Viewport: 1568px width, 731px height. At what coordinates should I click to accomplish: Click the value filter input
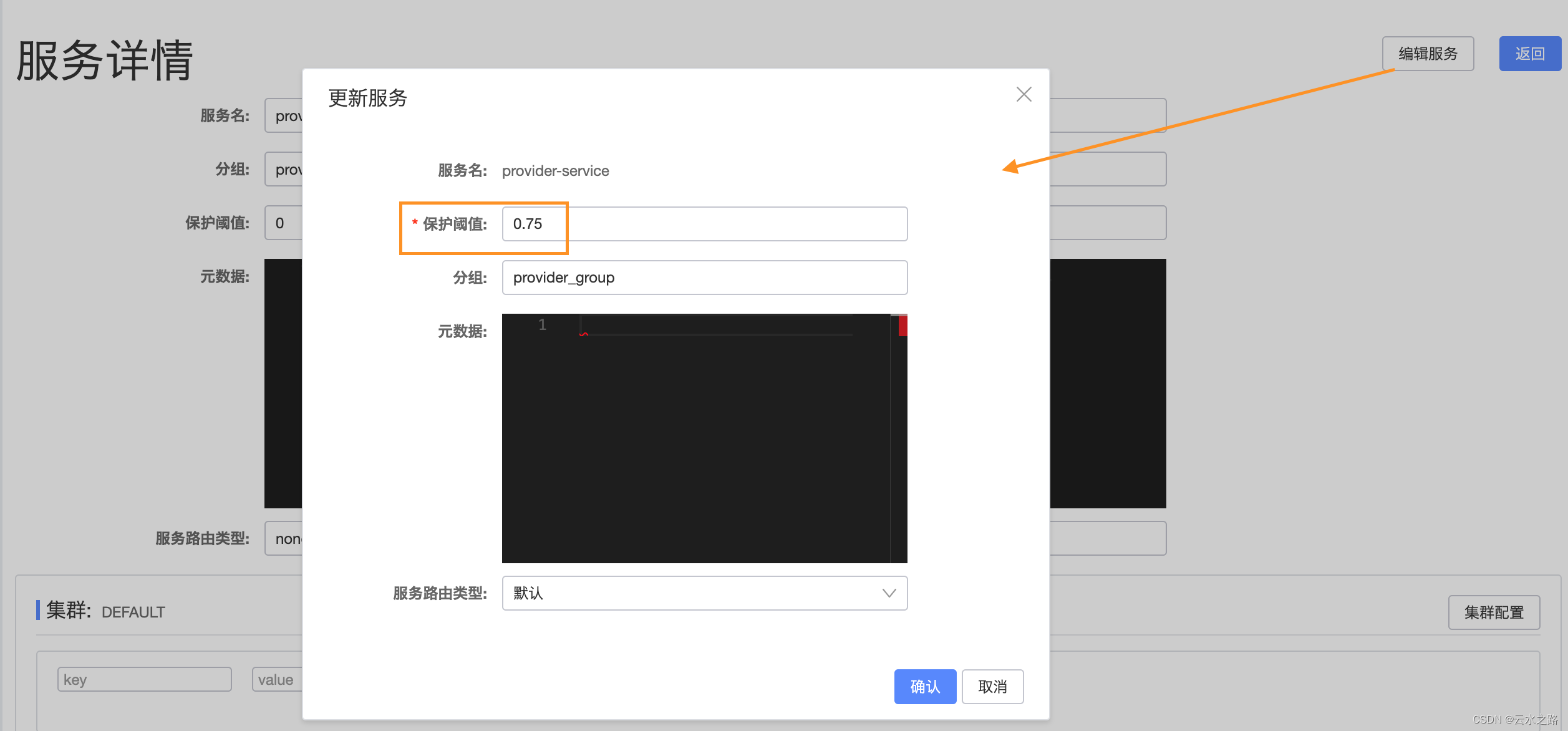[x=277, y=679]
